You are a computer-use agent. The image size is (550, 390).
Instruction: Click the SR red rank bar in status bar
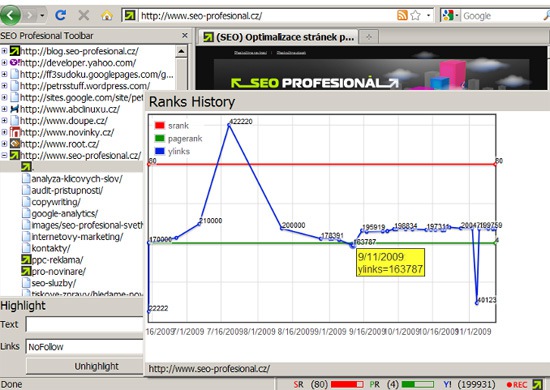tap(347, 385)
